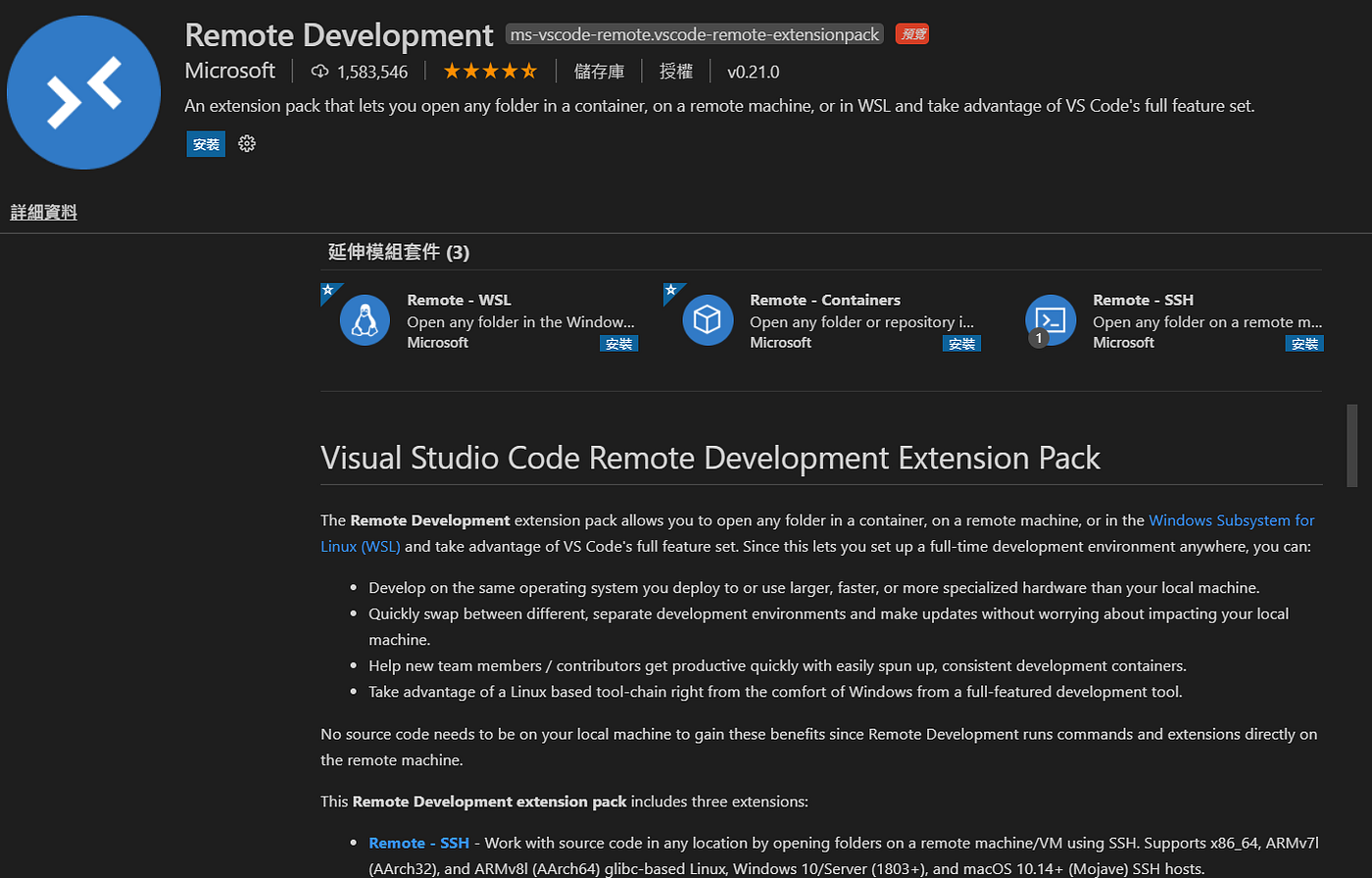Click the Remote - Containers description "Open any folder or repository i..."
The width and height of the screenshot is (1372, 878).
862,321
